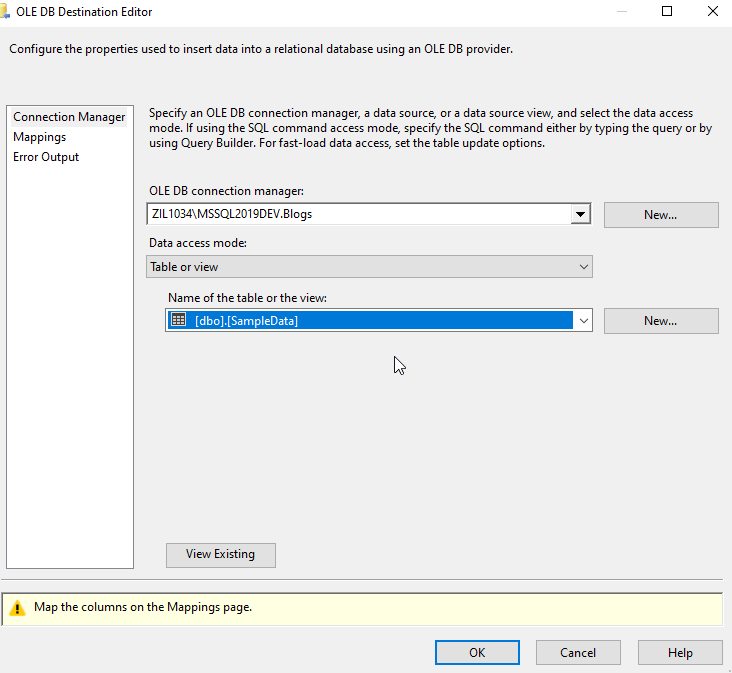This screenshot has width=732, height=673.
Task: Create a New connection manager
Action: pos(661,215)
